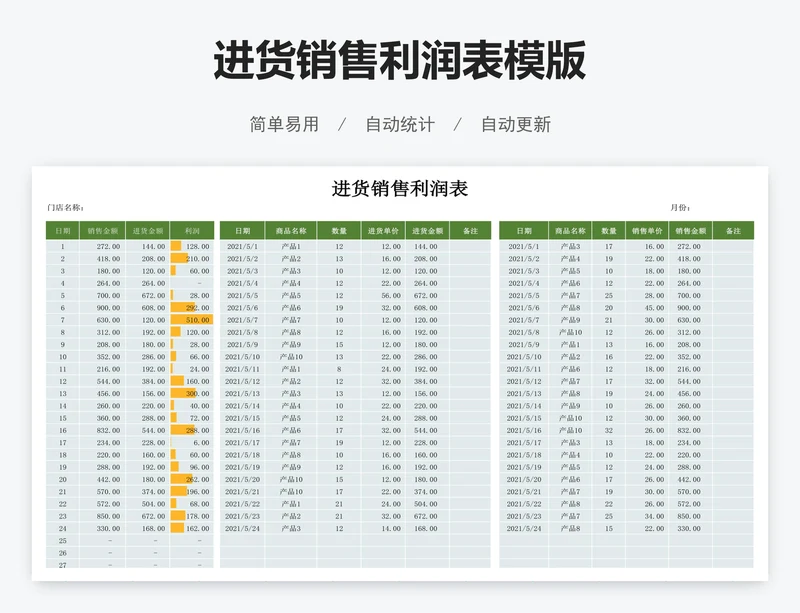Click quantity 8 in the 2021/5/11 purchase row

tap(339, 369)
